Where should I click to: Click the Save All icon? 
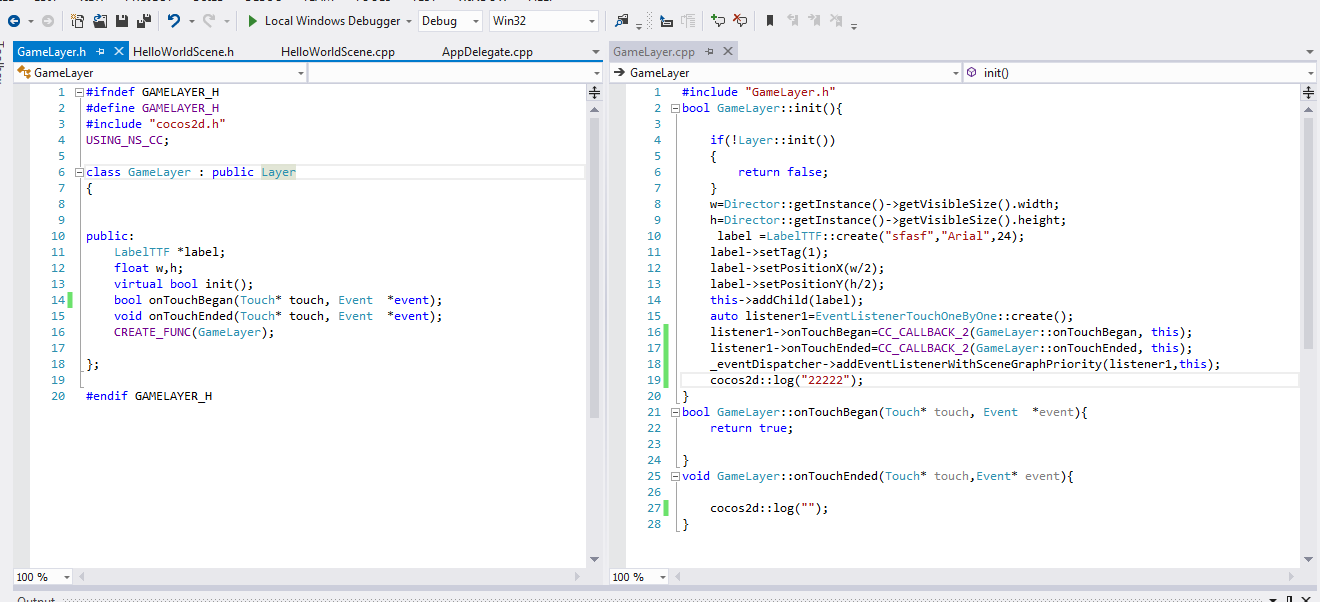click(144, 20)
